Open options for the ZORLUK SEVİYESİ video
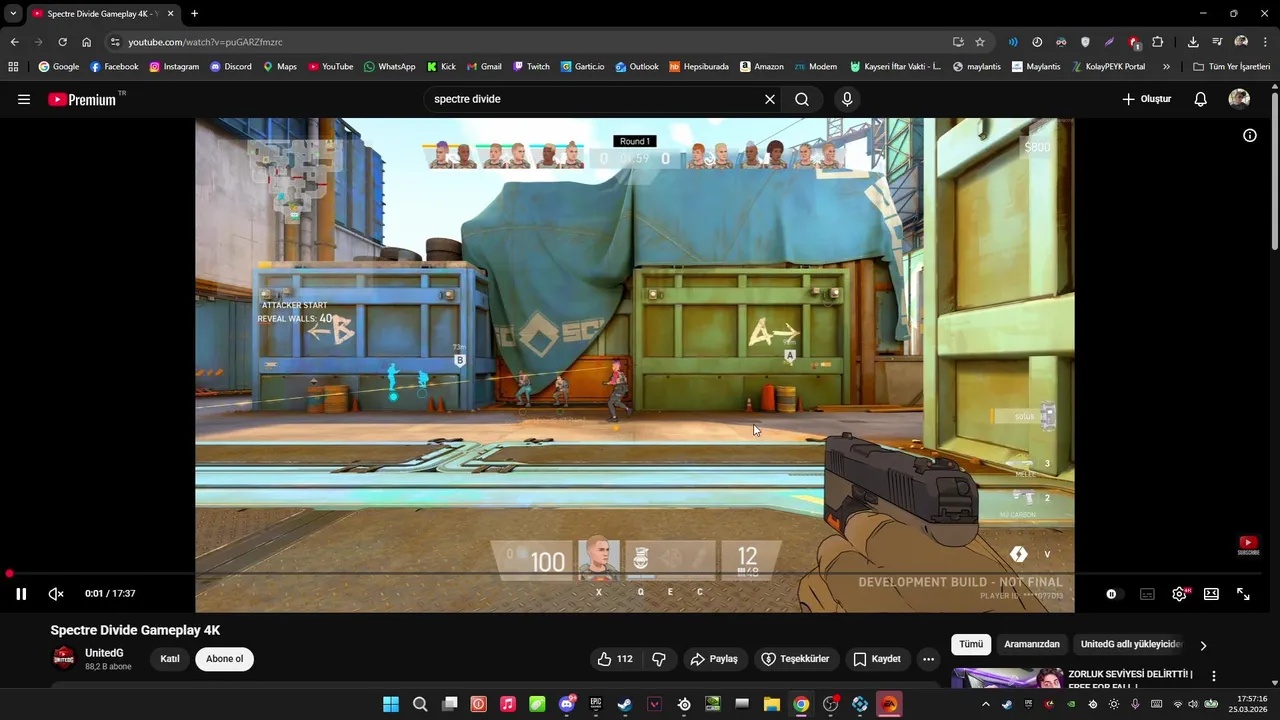 [x=1214, y=677]
